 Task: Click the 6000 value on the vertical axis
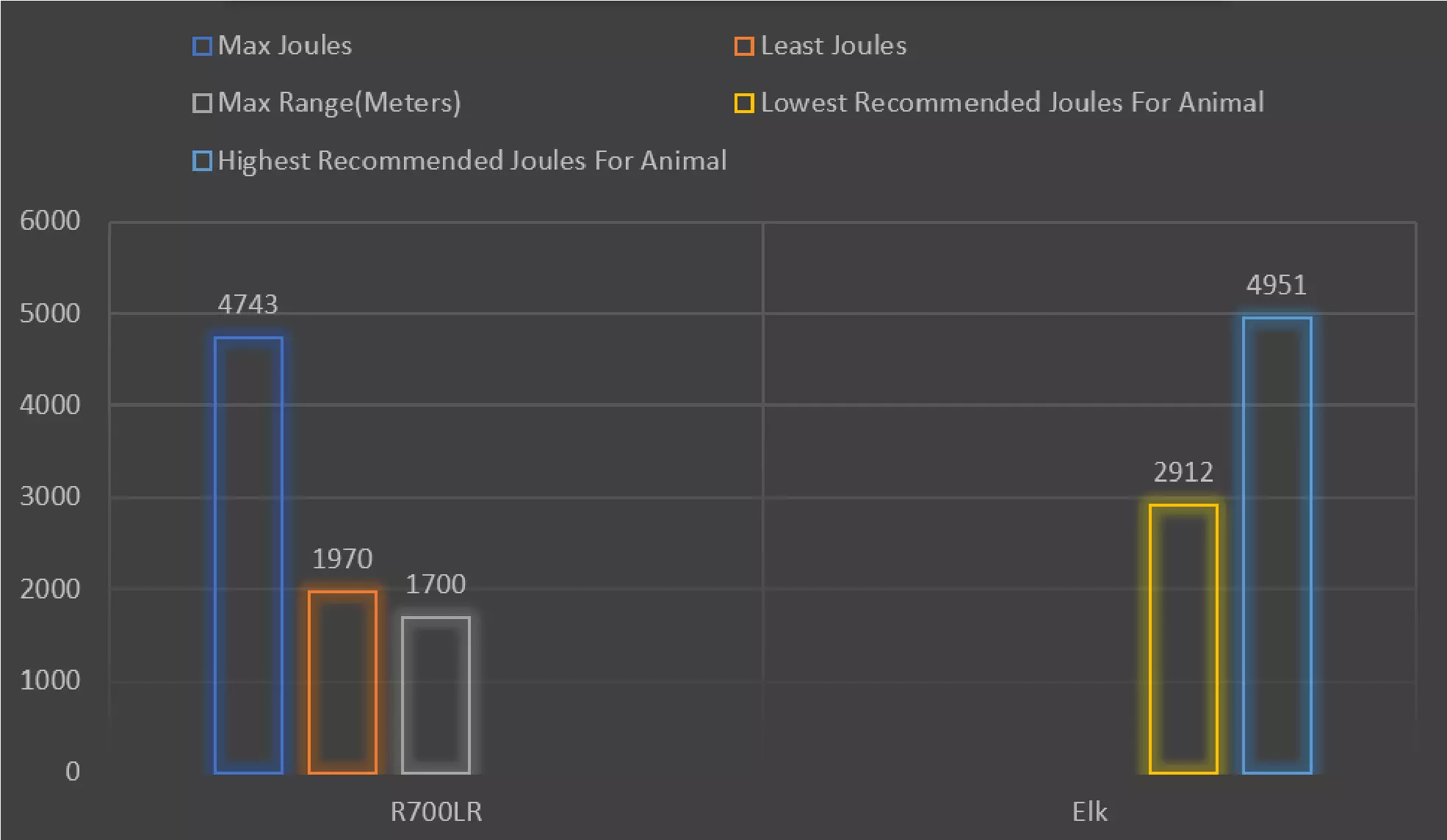[x=50, y=220]
